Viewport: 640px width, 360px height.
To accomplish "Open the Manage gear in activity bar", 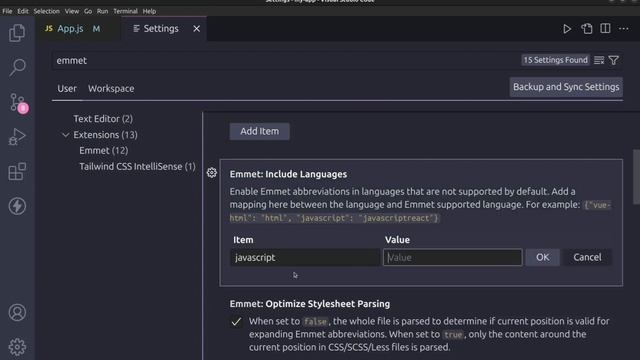I will pyautogui.click(x=17, y=347).
